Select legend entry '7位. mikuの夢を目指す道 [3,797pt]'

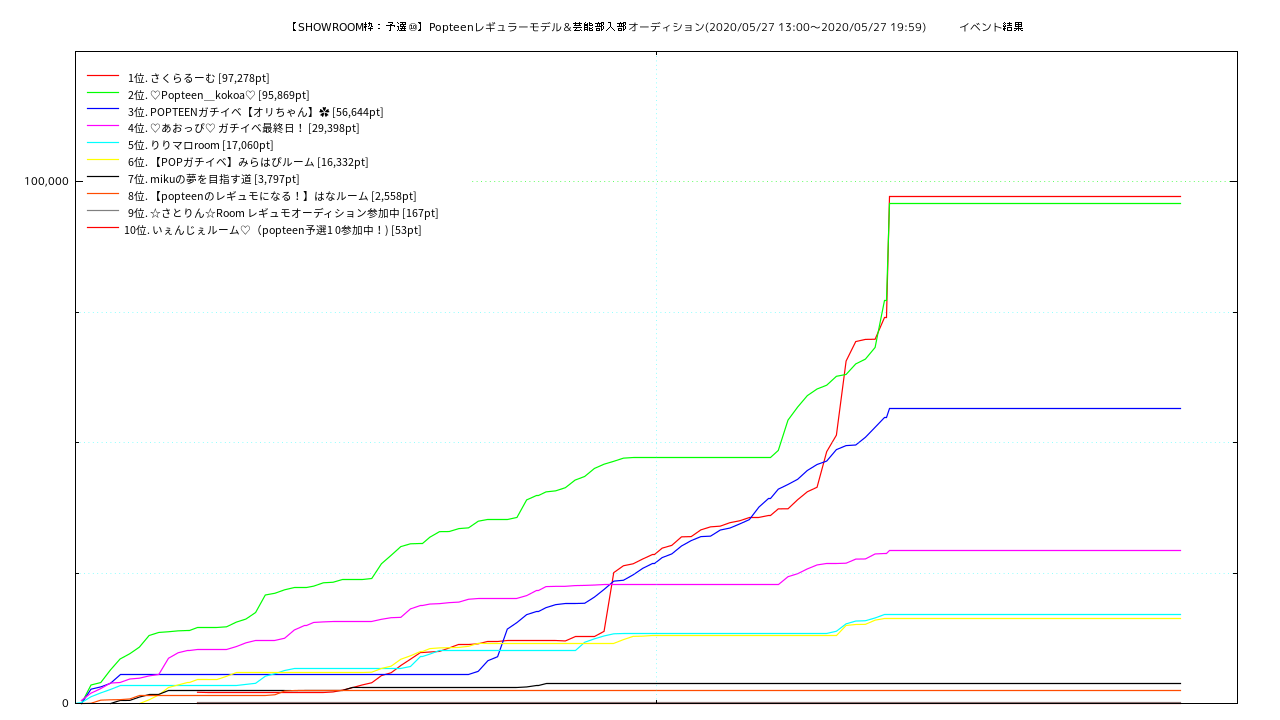213,179
